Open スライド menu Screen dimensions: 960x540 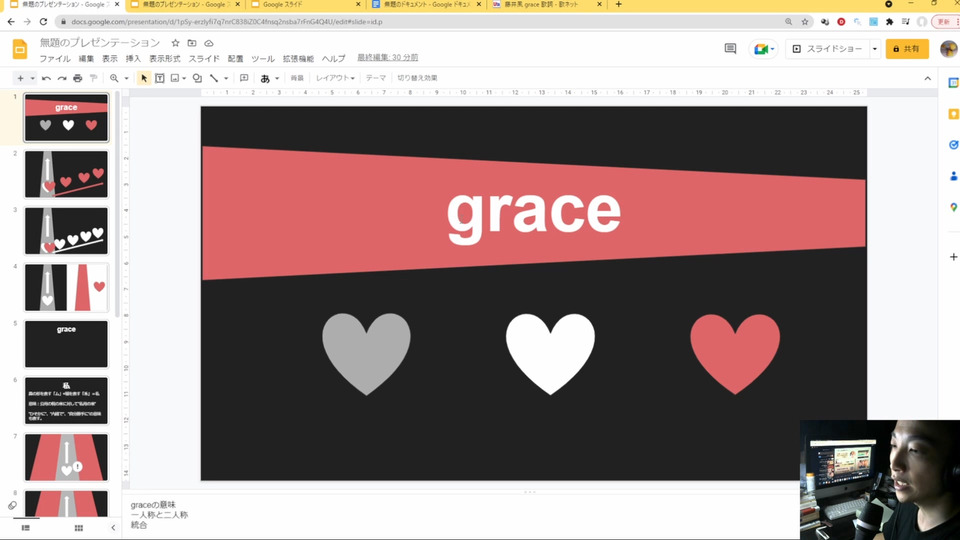pos(204,59)
